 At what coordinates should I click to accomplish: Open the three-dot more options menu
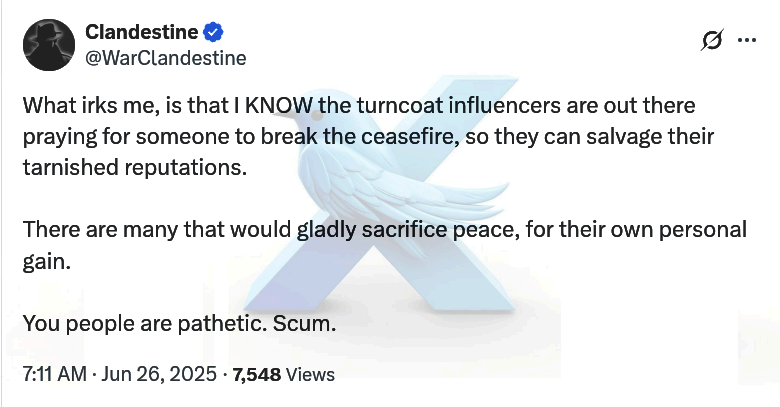746,40
